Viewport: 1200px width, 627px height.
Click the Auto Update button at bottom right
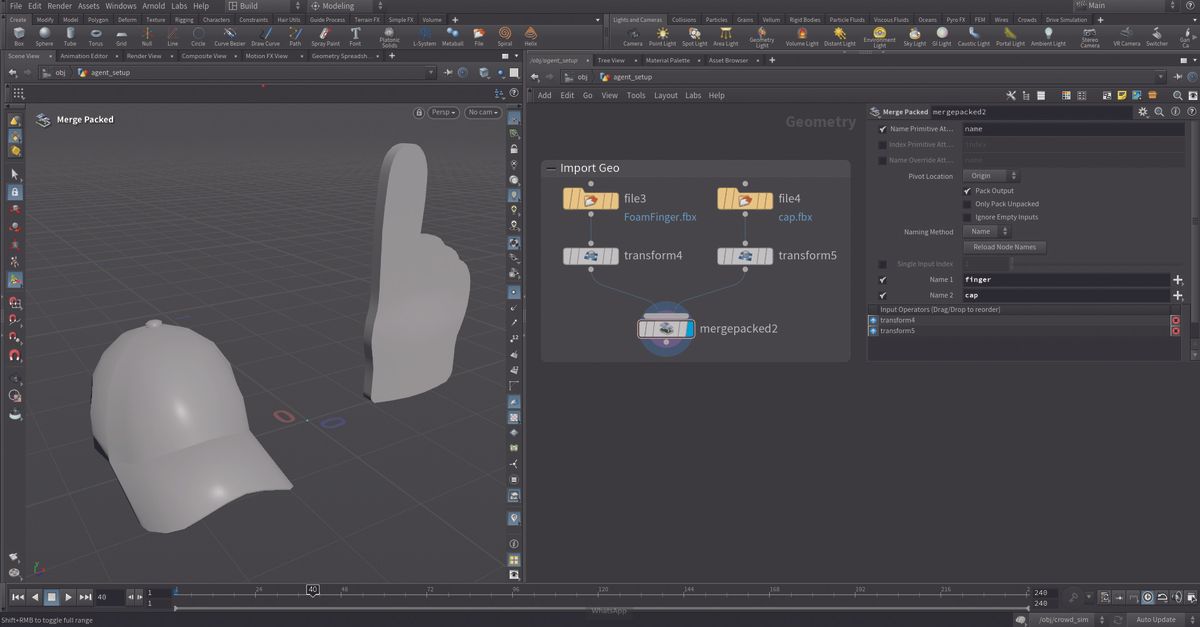click(1154, 619)
